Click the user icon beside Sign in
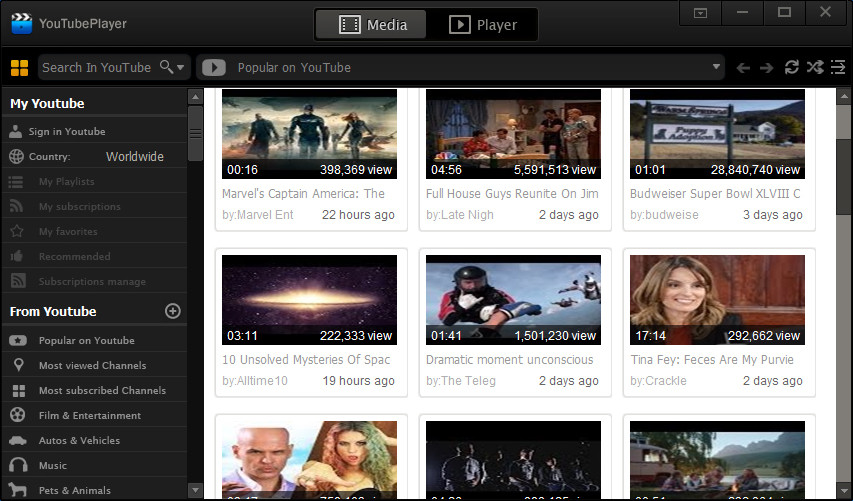The image size is (853, 501). (x=16, y=131)
